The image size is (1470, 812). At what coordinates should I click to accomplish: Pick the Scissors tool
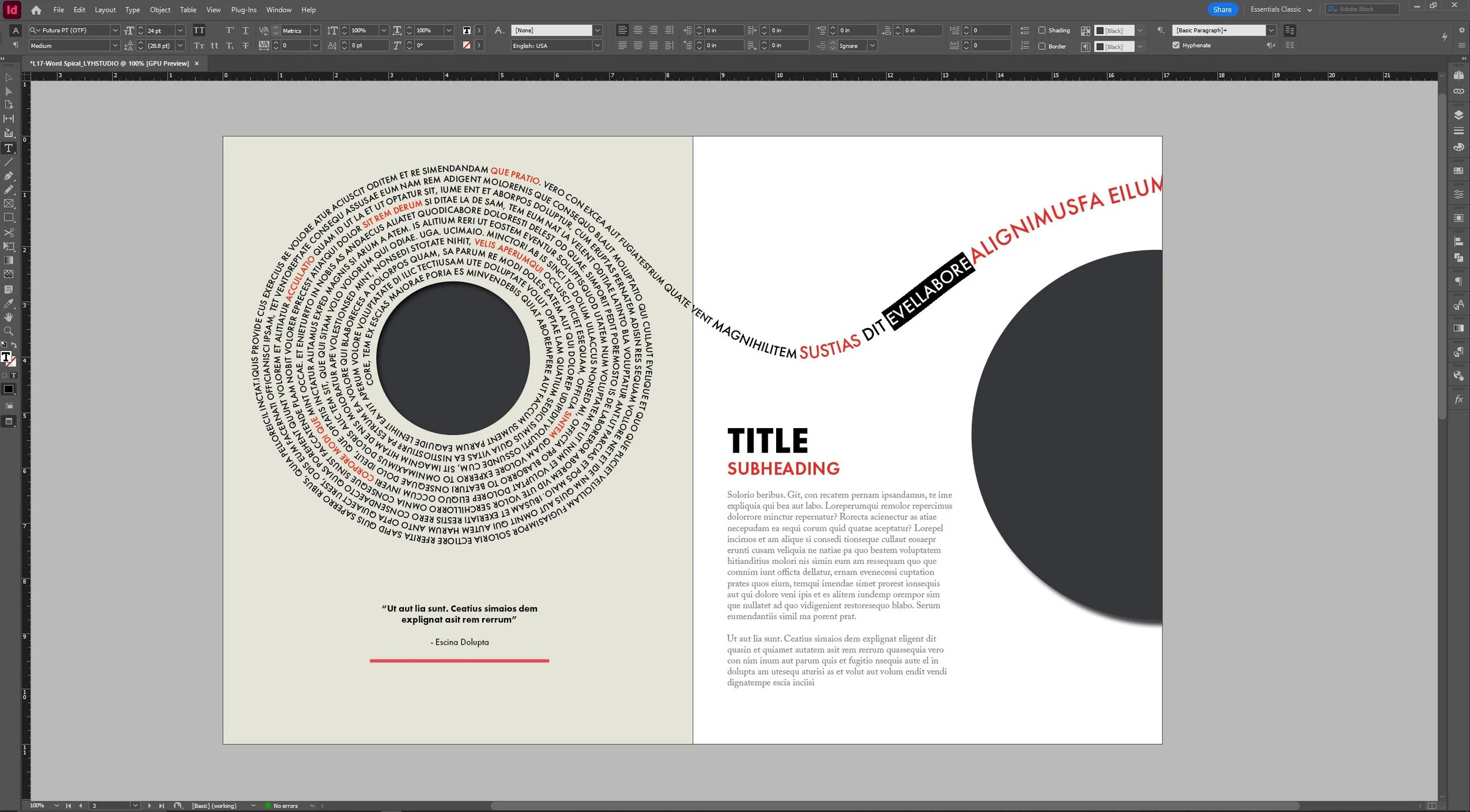(9, 232)
